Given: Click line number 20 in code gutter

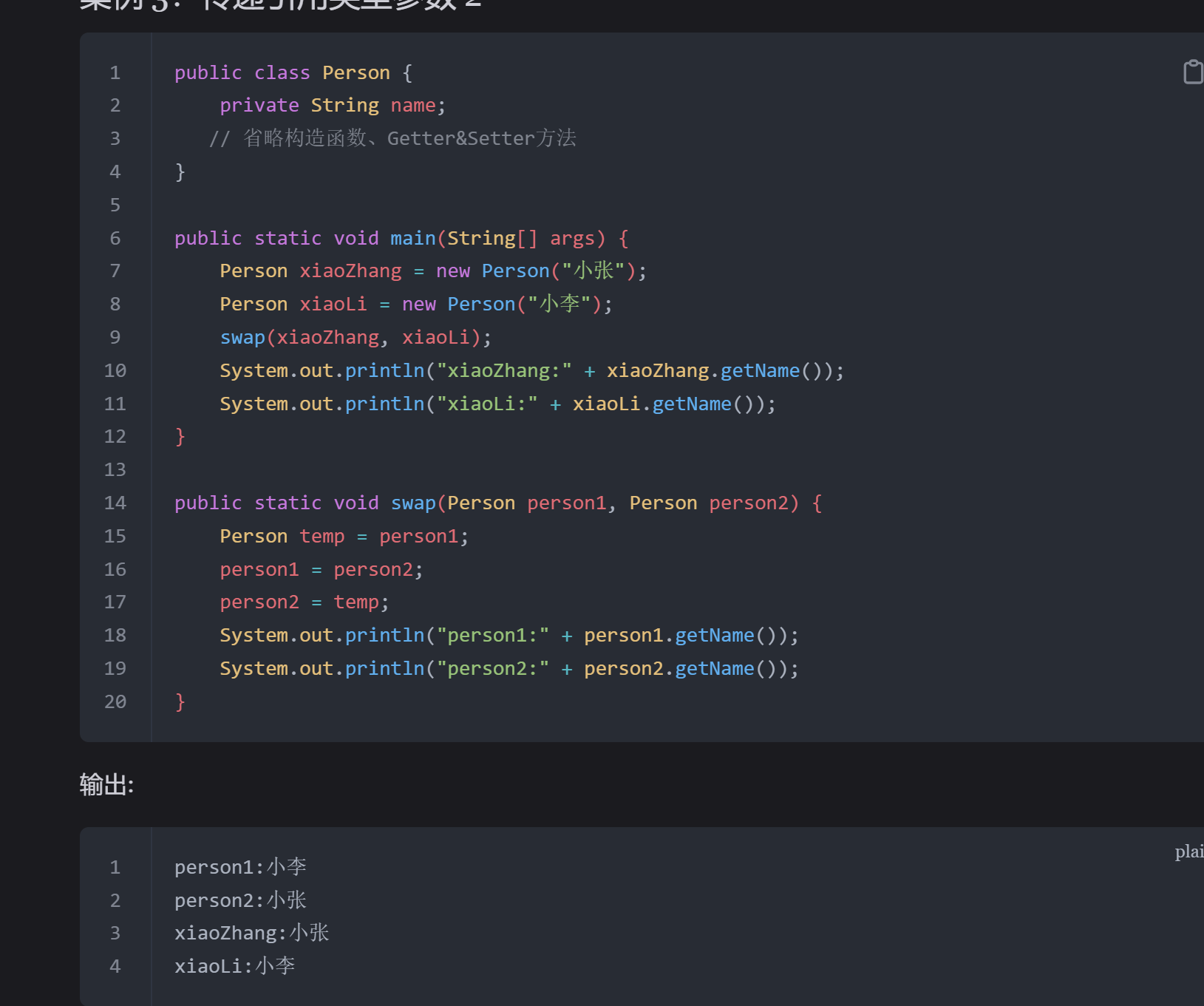Looking at the screenshot, I should (115, 701).
